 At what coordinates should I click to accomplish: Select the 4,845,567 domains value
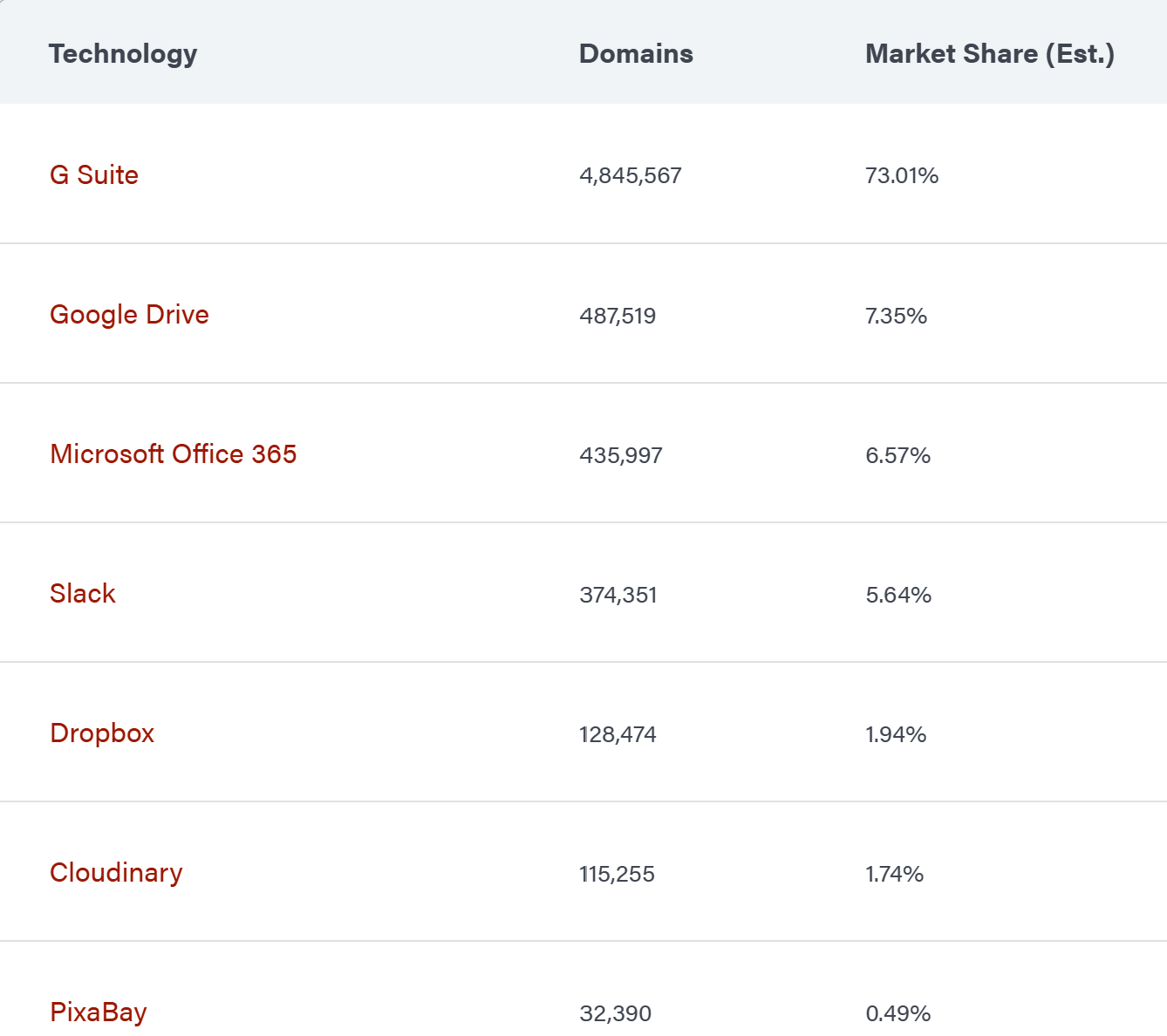tap(631, 175)
